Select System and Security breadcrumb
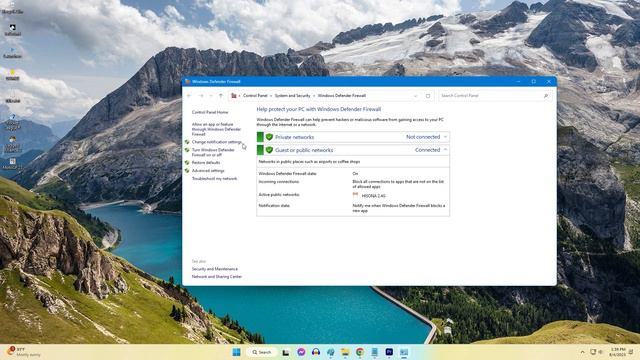 pos(292,96)
